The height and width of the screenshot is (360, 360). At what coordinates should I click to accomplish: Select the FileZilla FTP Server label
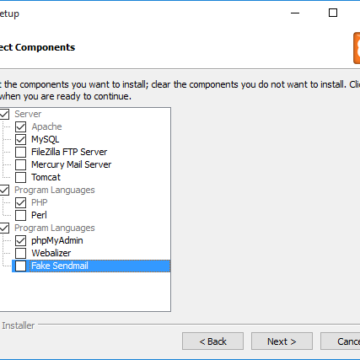tap(69, 152)
